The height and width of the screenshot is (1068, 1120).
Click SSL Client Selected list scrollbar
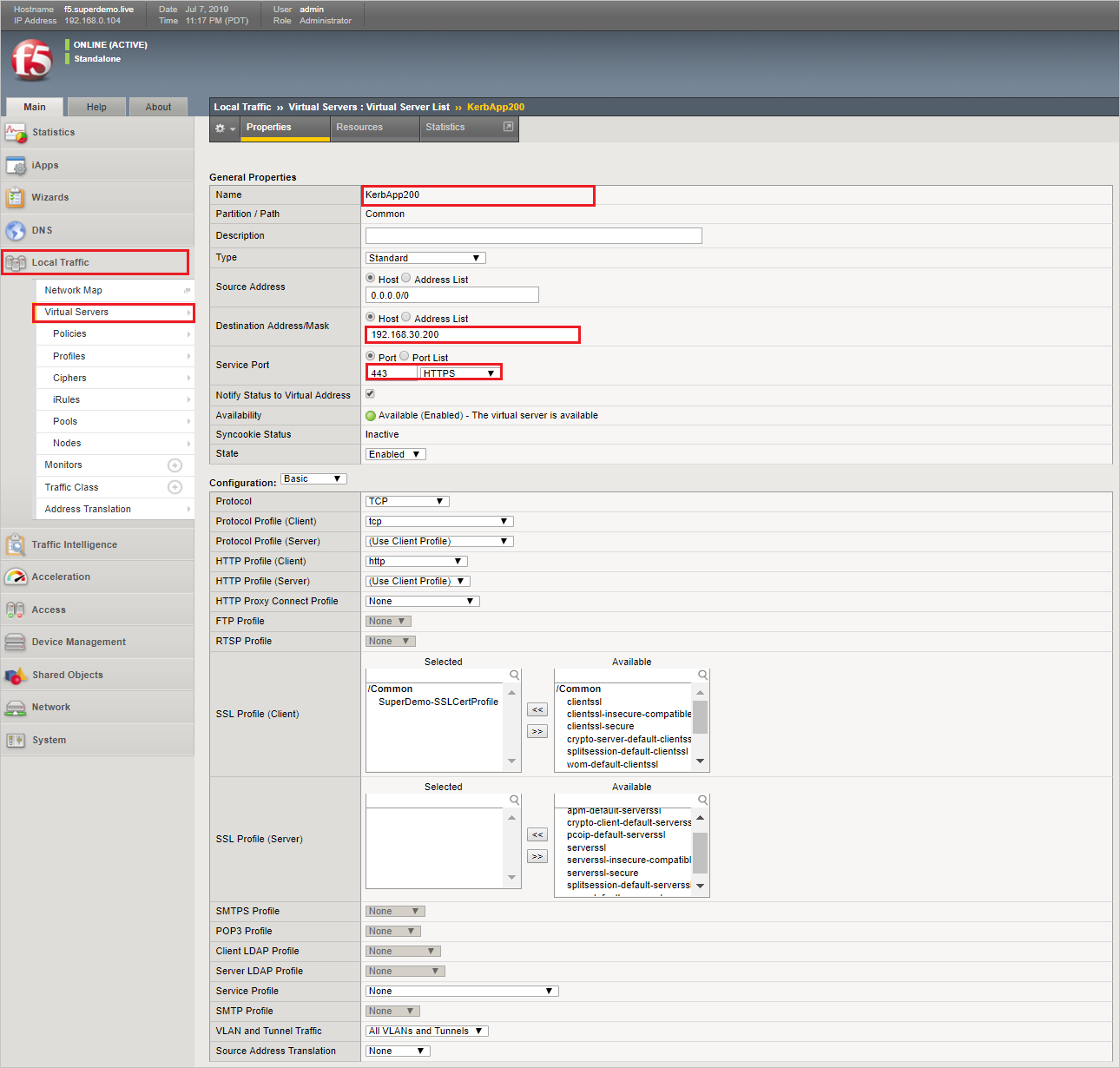tap(511, 727)
